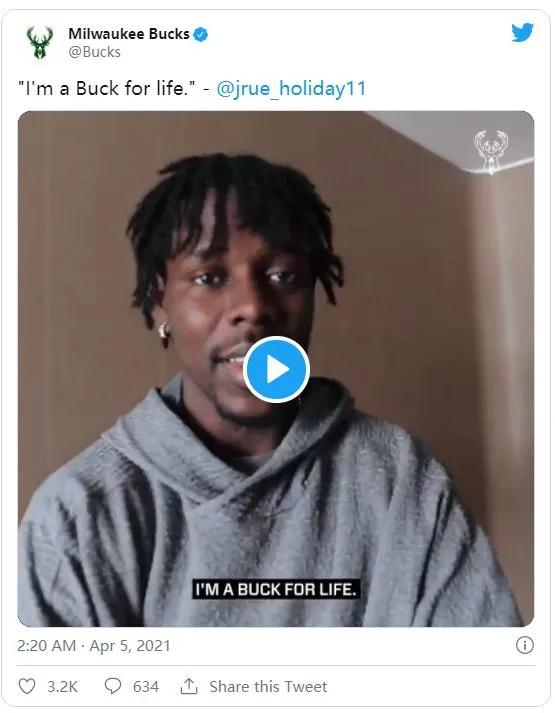Open replies via the speech bubble icon
Image resolution: width=555 pixels, height=713 pixels.
113,686
